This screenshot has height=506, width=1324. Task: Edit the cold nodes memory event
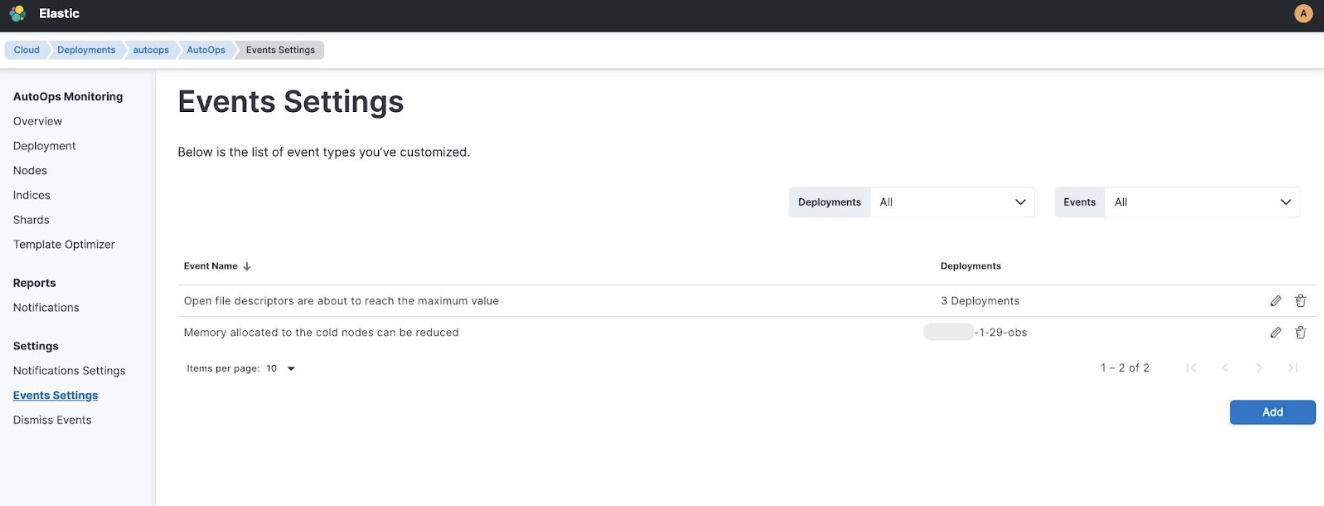[x=1275, y=333]
